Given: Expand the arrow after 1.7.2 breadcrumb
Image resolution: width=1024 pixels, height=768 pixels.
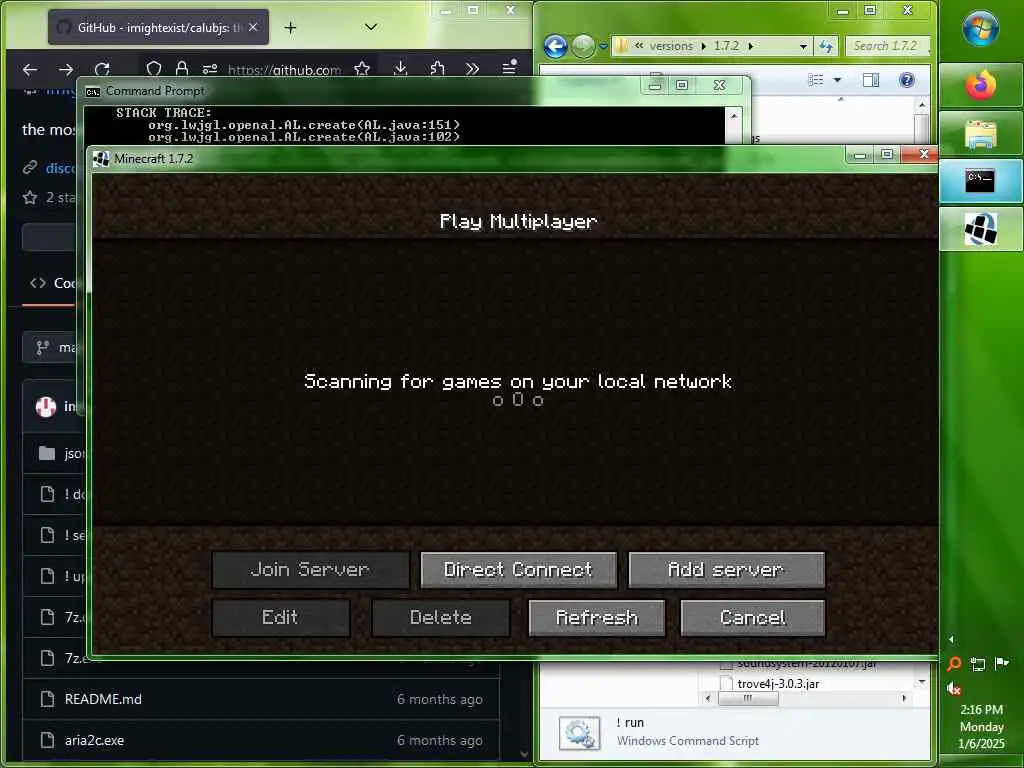Looking at the screenshot, I should click(751, 46).
